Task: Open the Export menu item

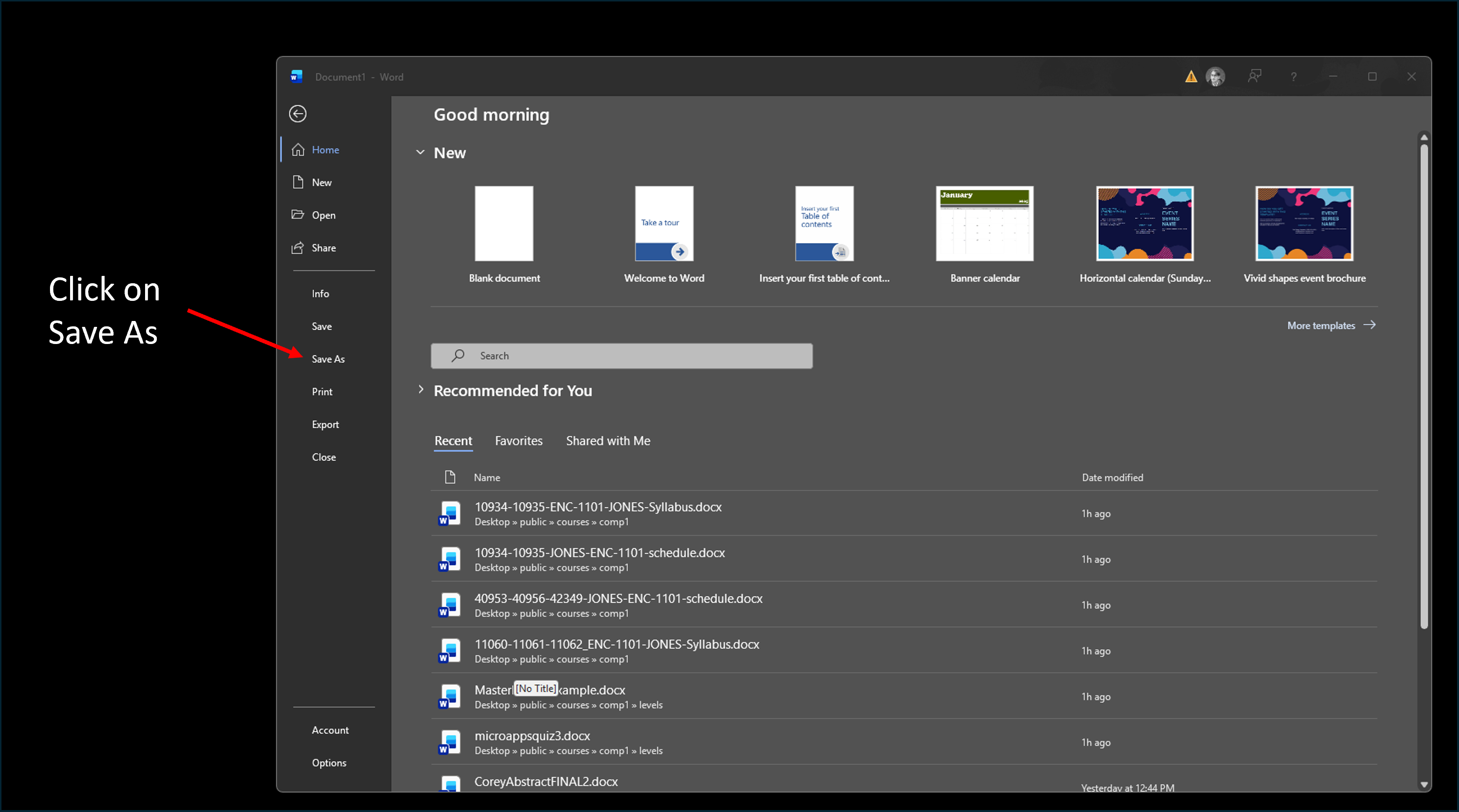Action: [x=325, y=424]
